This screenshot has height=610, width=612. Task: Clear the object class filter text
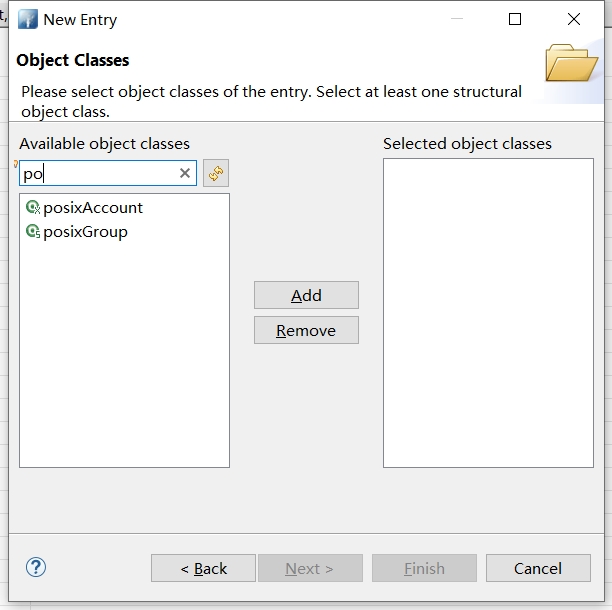[184, 173]
